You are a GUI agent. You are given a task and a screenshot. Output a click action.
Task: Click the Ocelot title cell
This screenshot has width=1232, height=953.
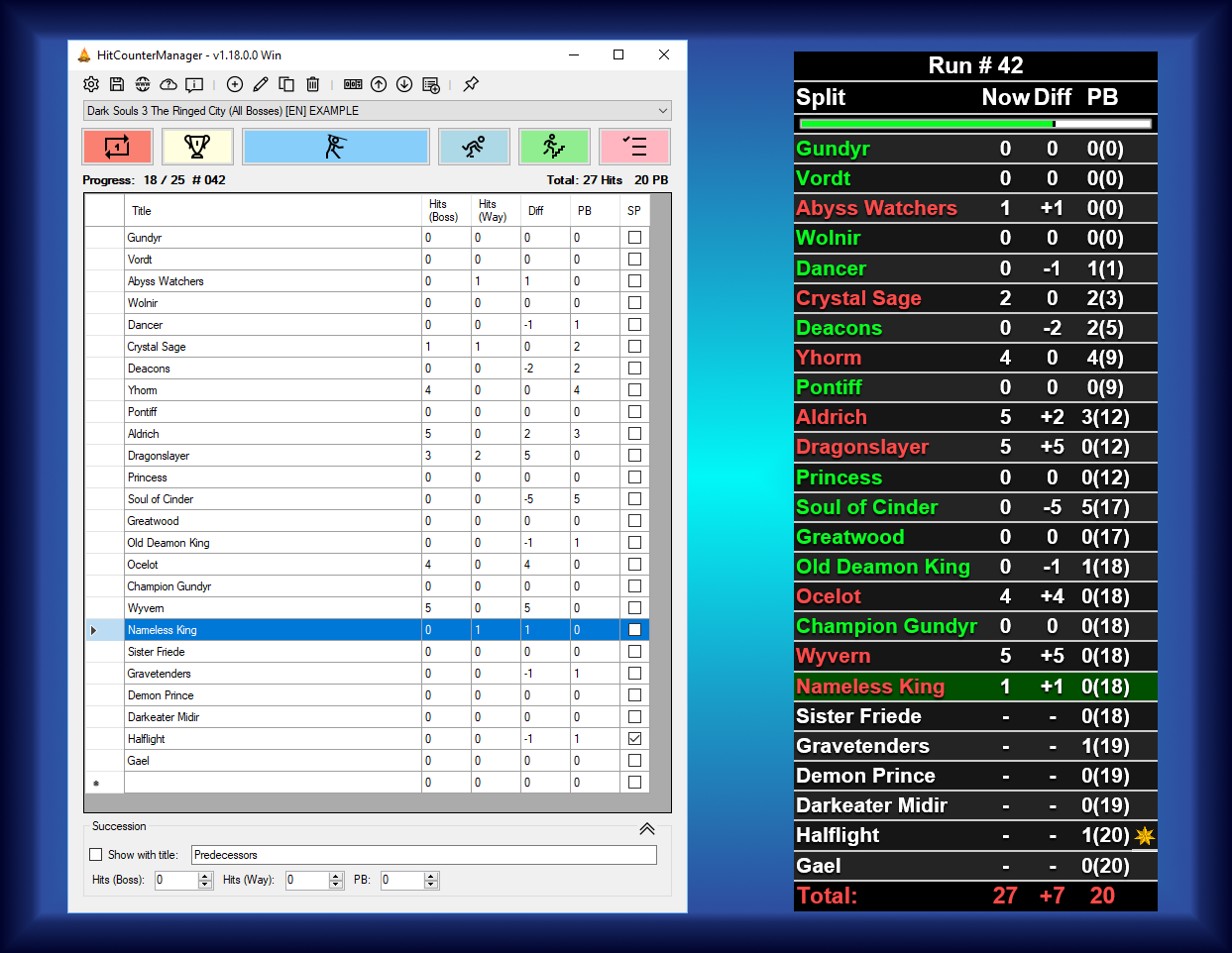[273, 565]
